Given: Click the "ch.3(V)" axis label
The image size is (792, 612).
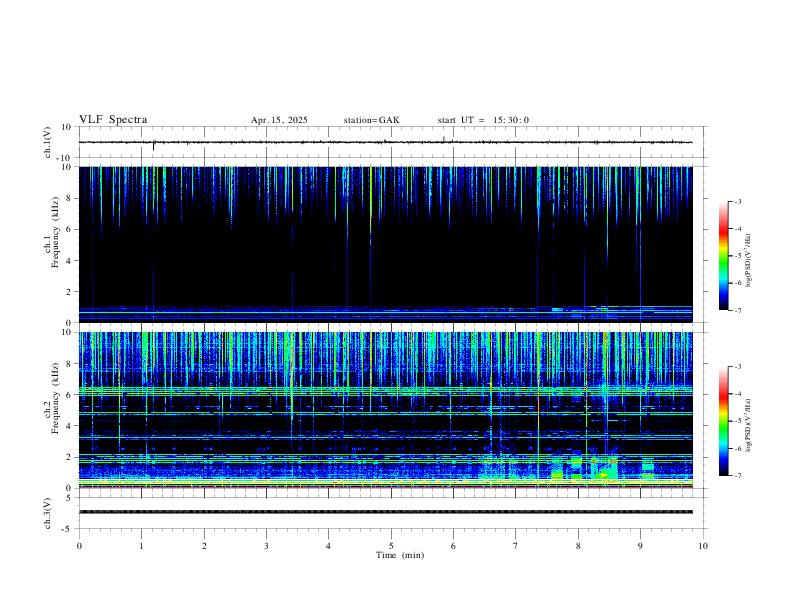Looking at the screenshot, I should click(x=48, y=513).
